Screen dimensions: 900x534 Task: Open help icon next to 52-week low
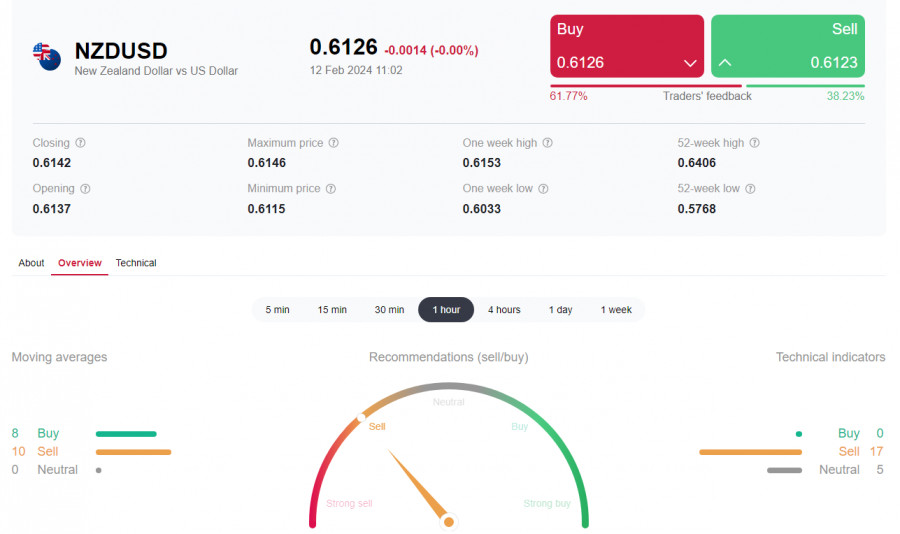(750, 188)
